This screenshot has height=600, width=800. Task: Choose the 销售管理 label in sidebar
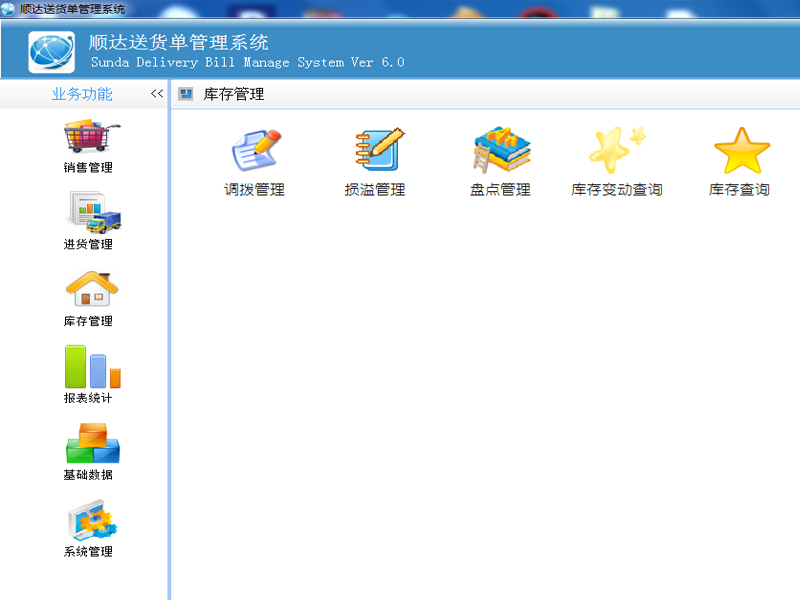[x=88, y=167]
